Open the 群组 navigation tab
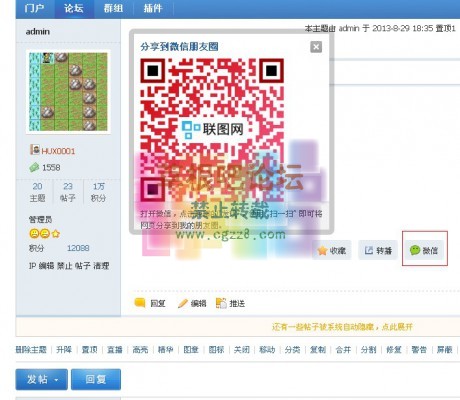Screen dimensions: 460x400 pyautogui.click(x=113, y=8)
